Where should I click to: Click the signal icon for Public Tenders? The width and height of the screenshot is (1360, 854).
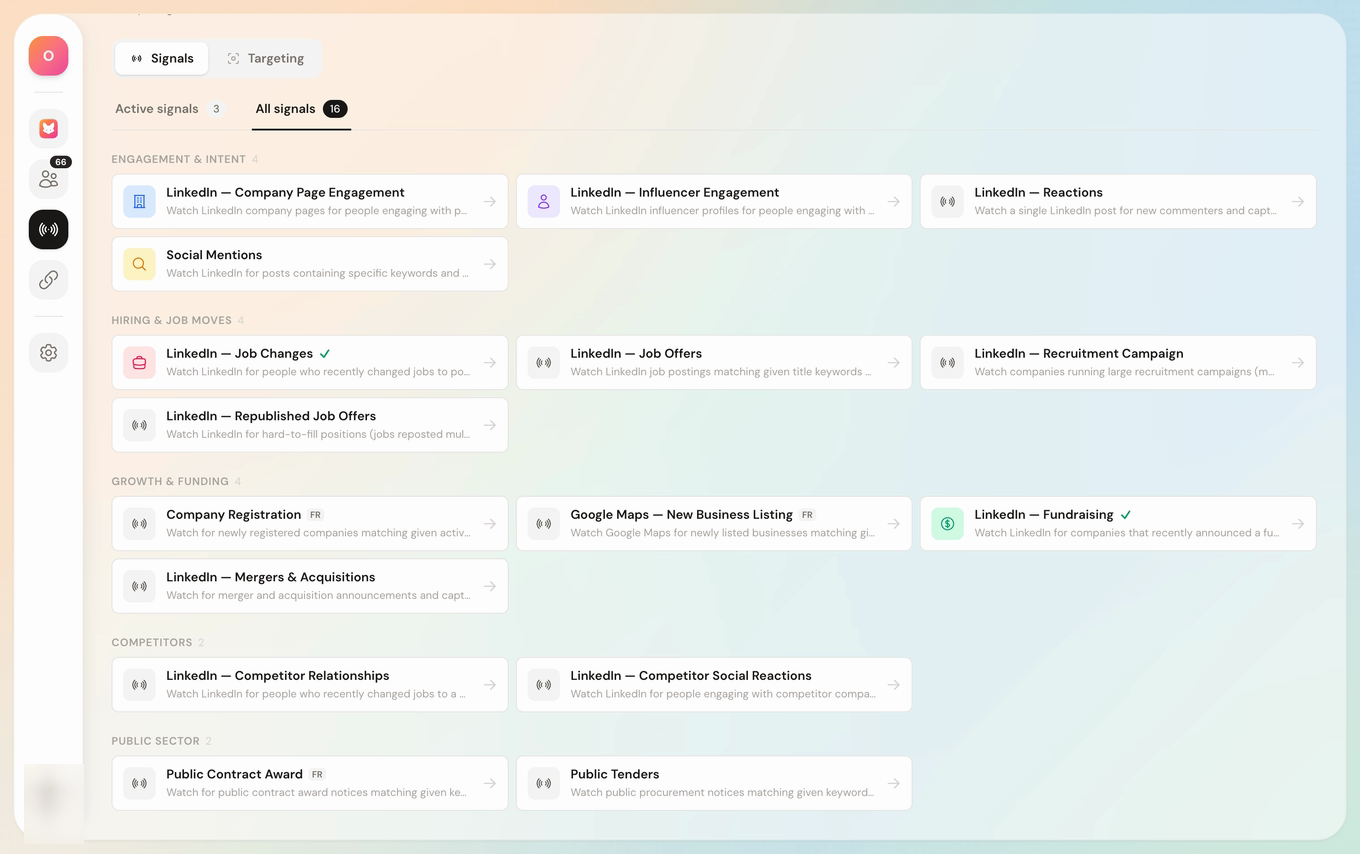(543, 783)
